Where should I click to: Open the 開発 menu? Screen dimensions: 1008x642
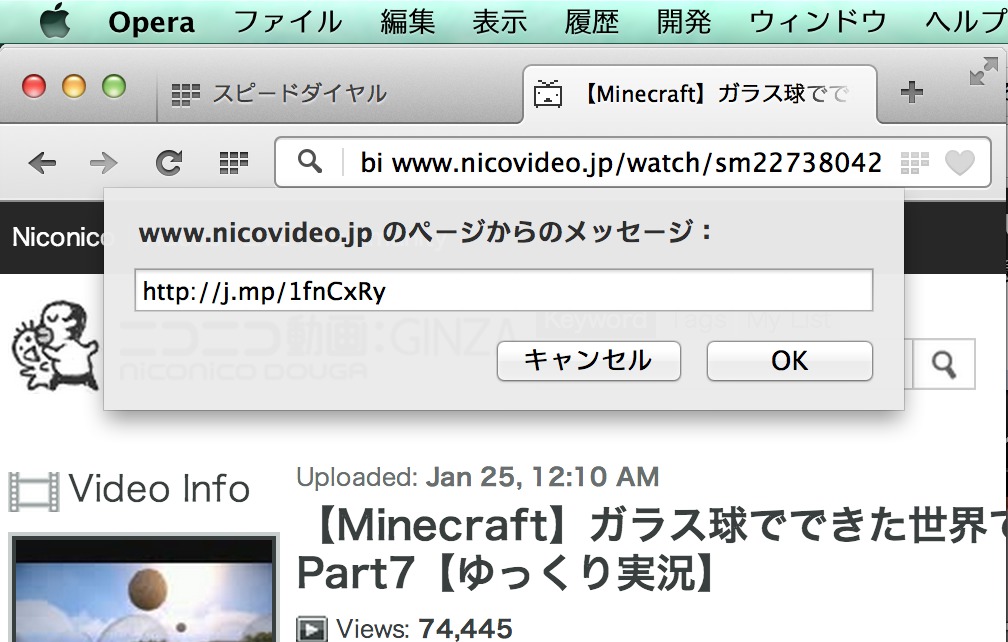(x=684, y=22)
